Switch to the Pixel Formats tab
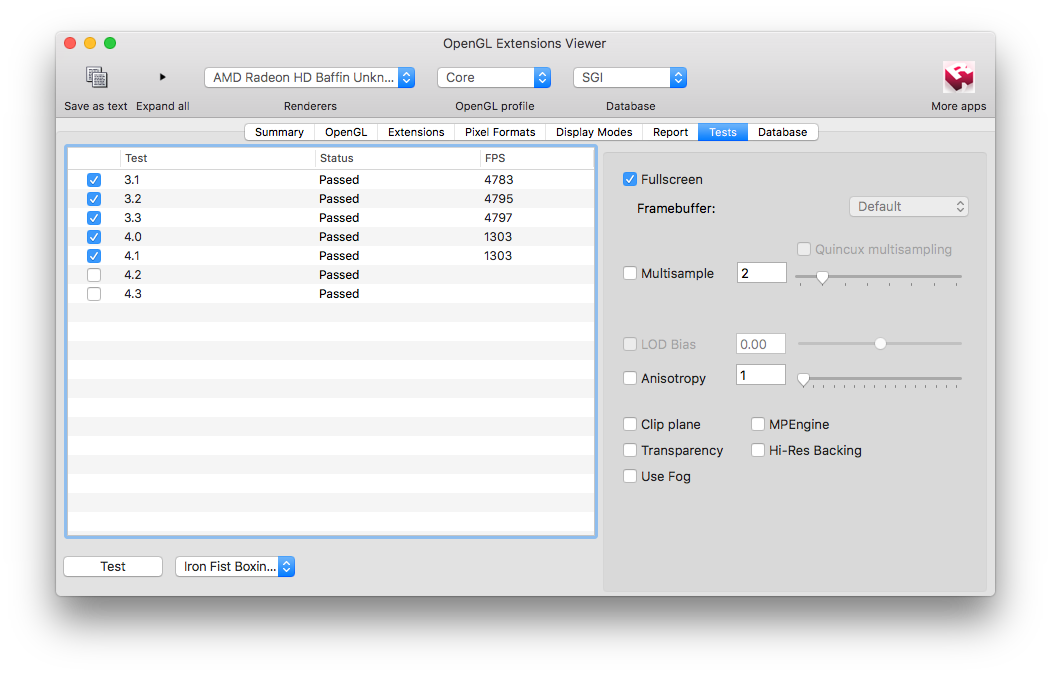The width and height of the screenshot is (1051, 676). (500, 132)
